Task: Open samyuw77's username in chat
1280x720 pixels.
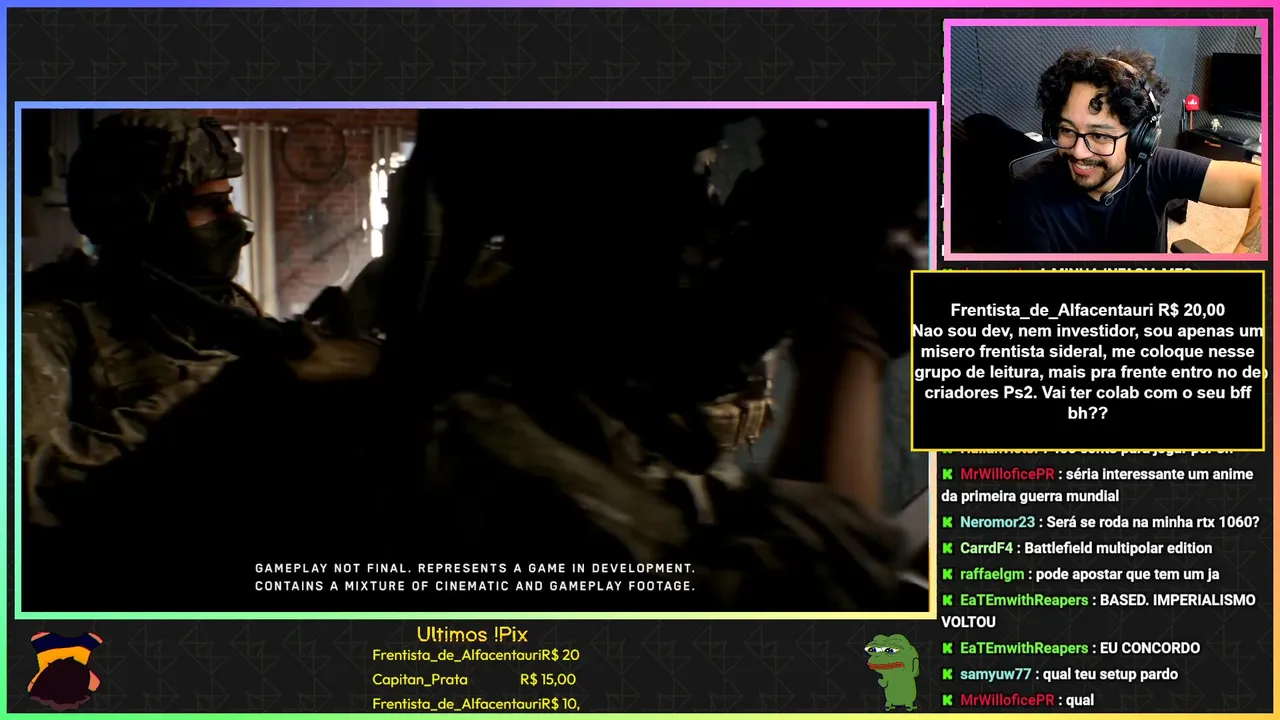Action: [996, 674]
